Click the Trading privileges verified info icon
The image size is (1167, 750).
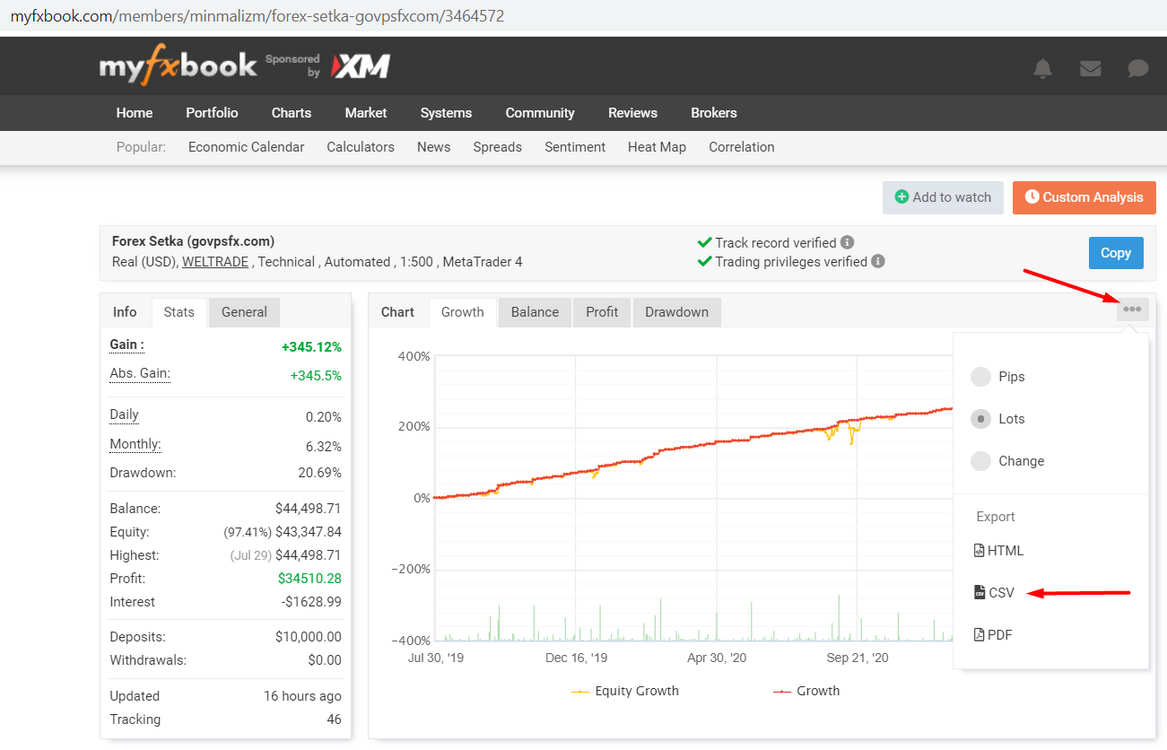pos(878,261)
